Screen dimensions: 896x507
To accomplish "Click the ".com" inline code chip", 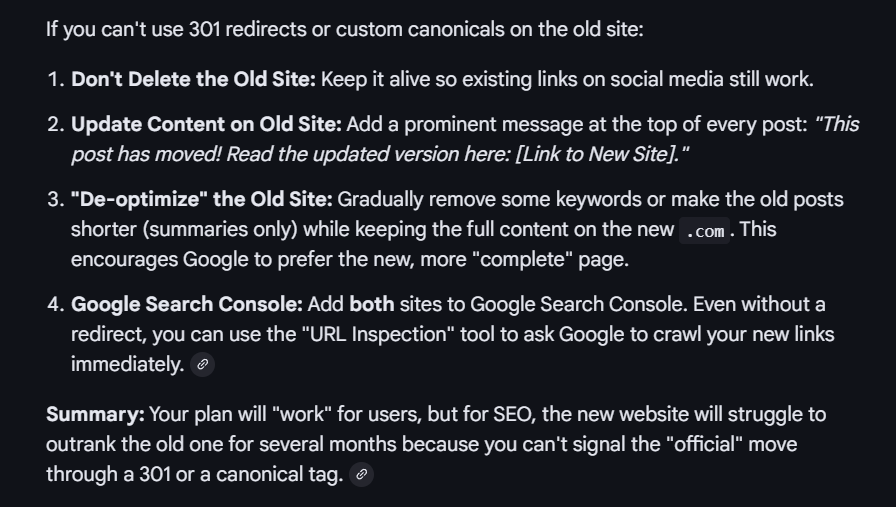I will [x=707, y=230].
